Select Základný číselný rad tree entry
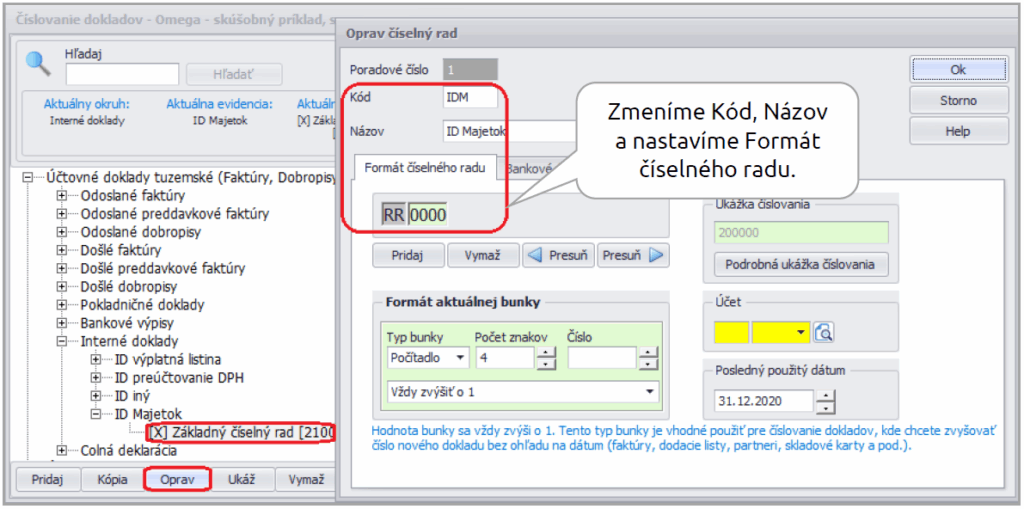The width and height of the screenshot is (1024, 509). 233,432
